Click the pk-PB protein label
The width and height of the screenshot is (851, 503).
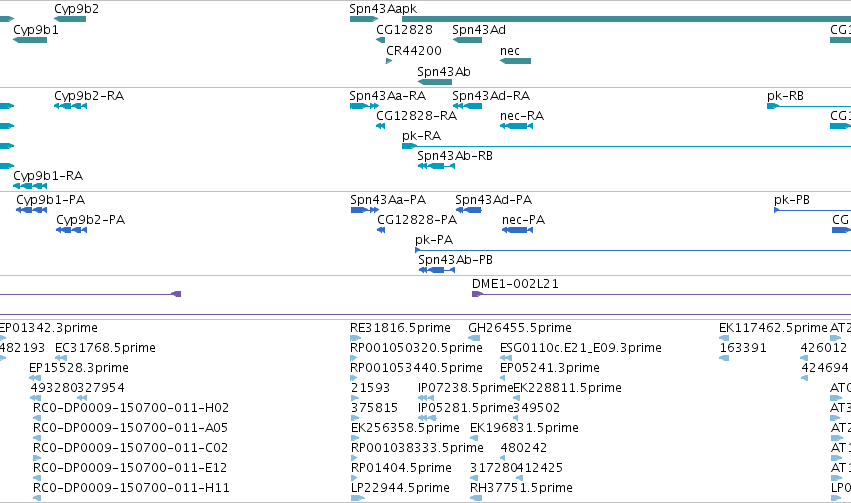pyautogui.click(x=792, y=200)
